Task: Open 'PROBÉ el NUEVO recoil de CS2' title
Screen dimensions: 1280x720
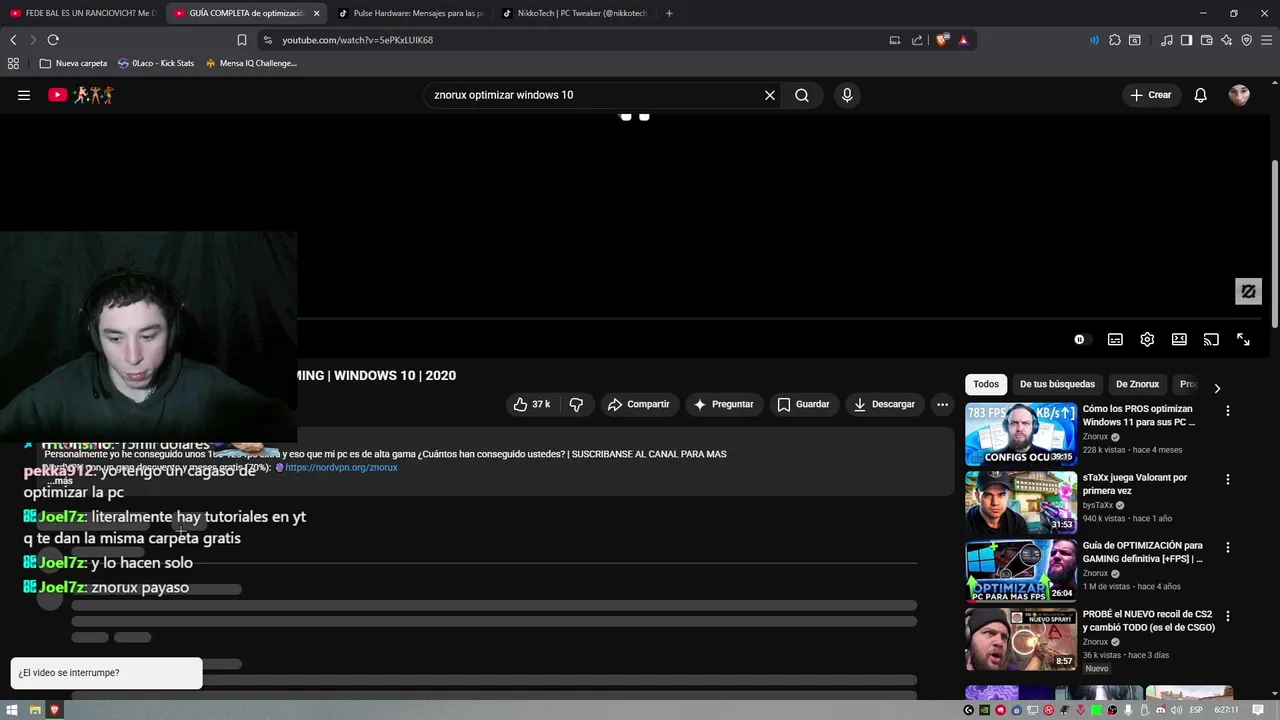Action: (1148, 621)
